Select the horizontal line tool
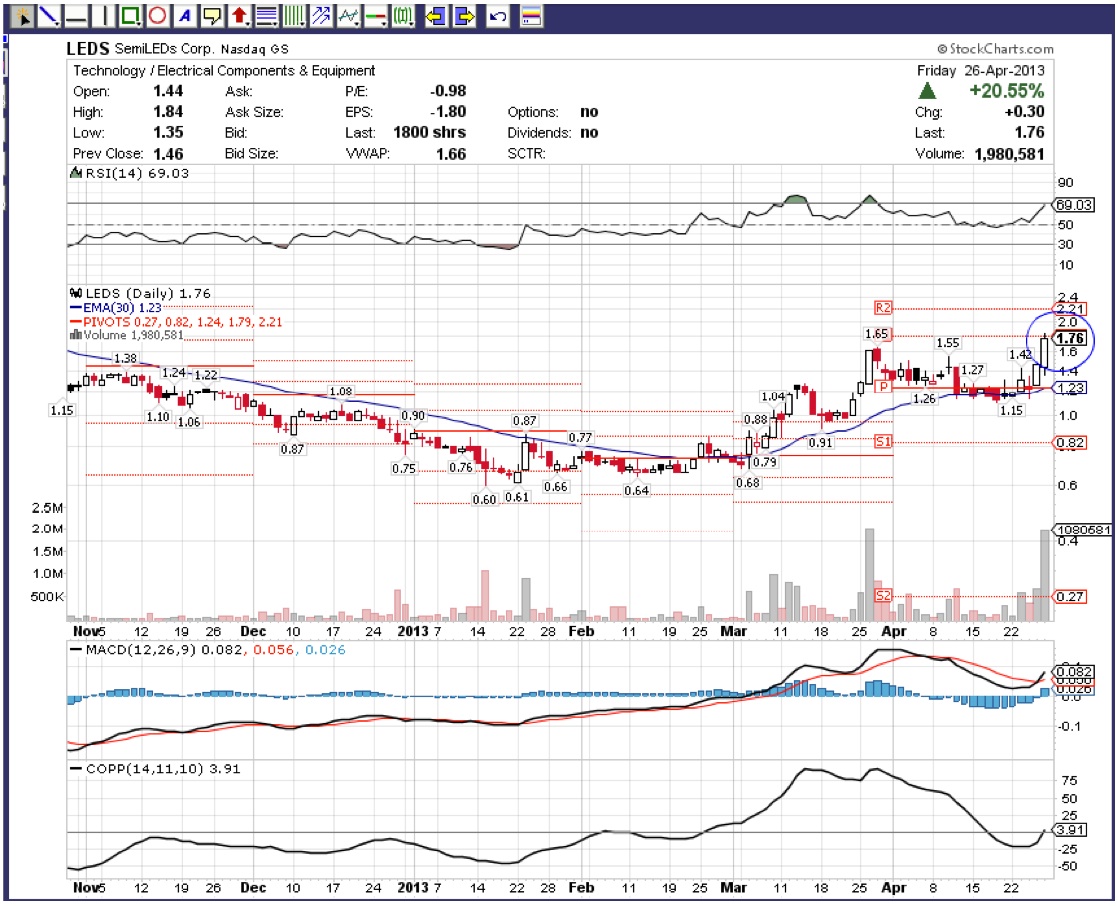 point(76,15)
